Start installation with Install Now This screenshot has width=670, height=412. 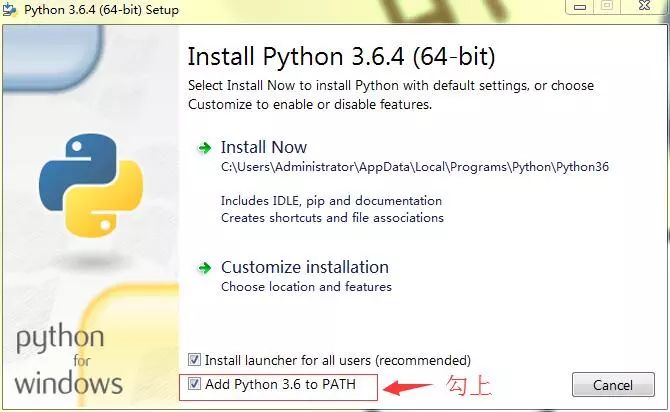(x=264, y=147)
